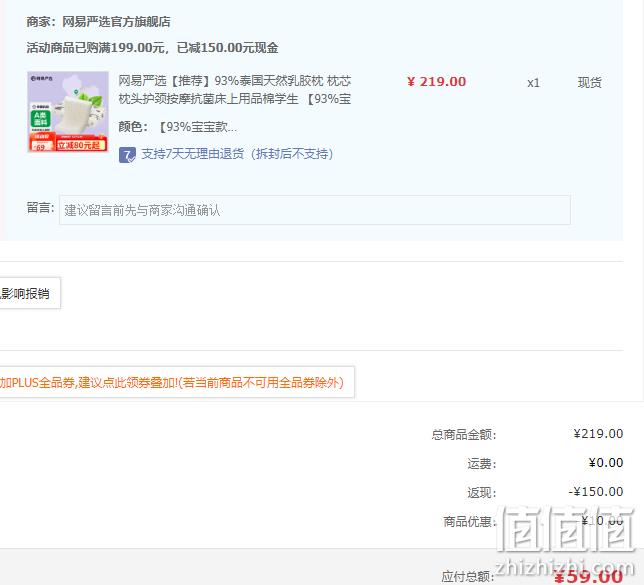Select the 商品优惠 label
Screen dimensions: 644x585
470,522
